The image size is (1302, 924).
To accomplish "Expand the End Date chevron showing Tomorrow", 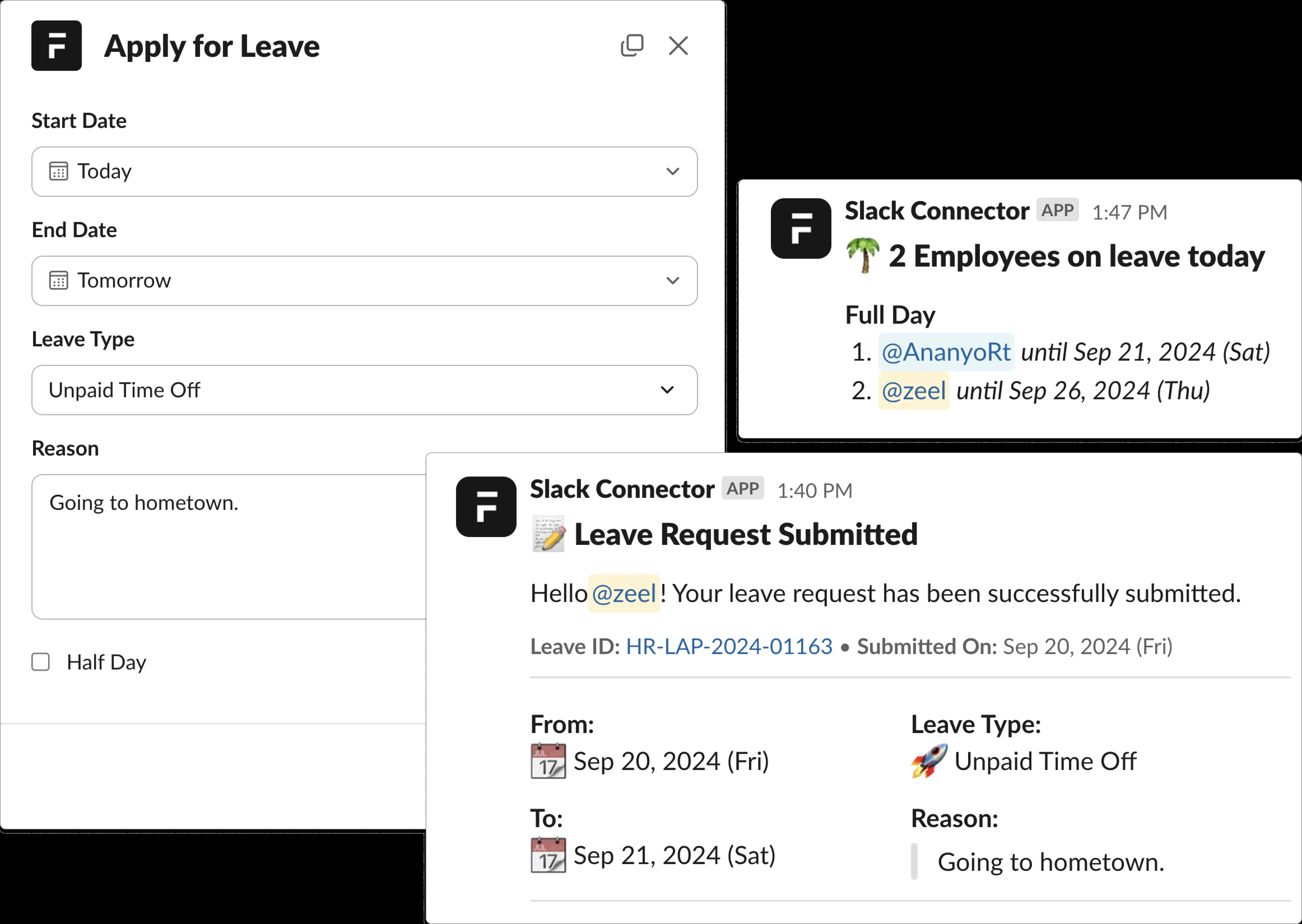I will 673,281.
